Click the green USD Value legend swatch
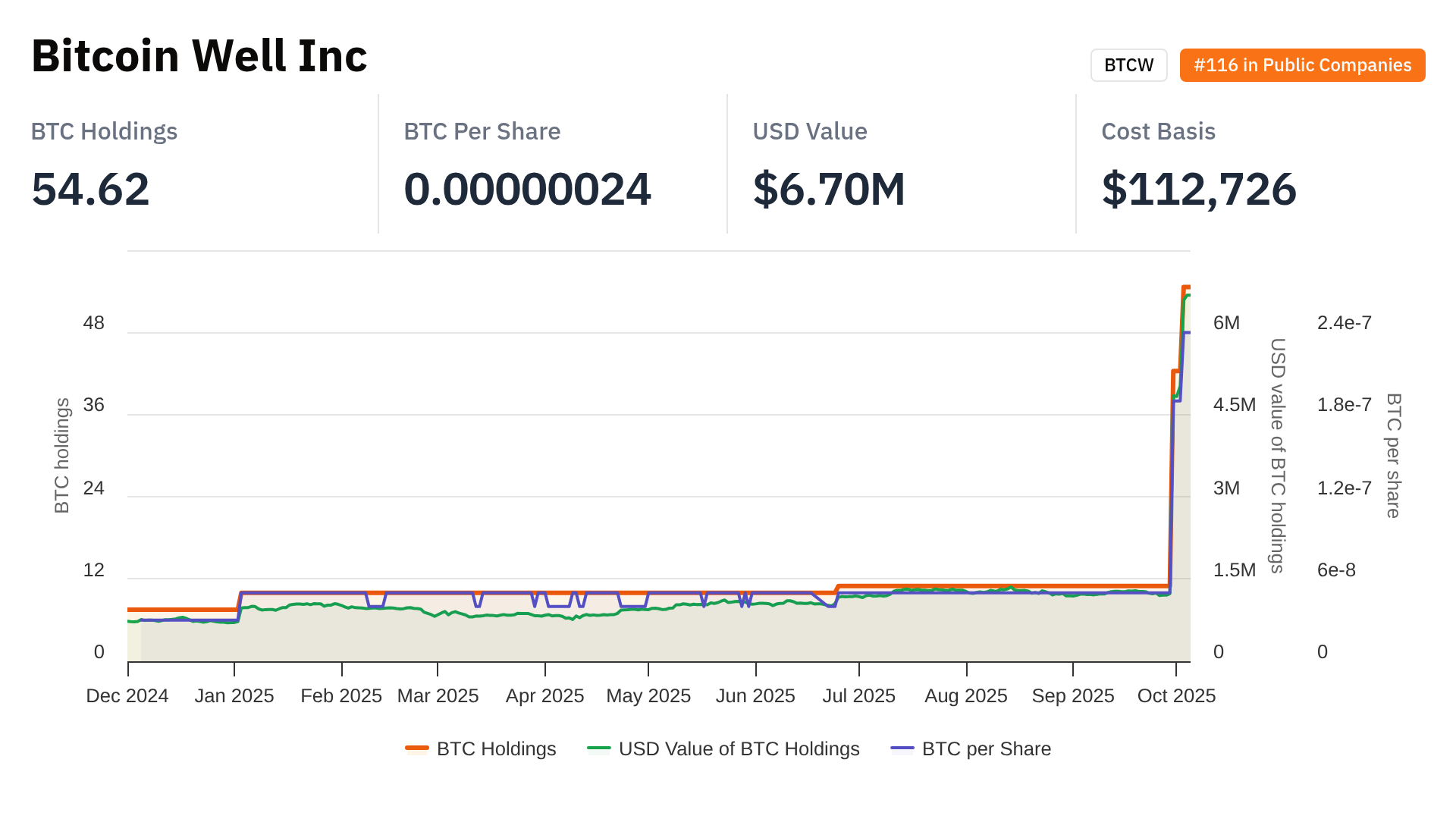Viewport: 1456px width, 819px height. (x=599, y=749)
